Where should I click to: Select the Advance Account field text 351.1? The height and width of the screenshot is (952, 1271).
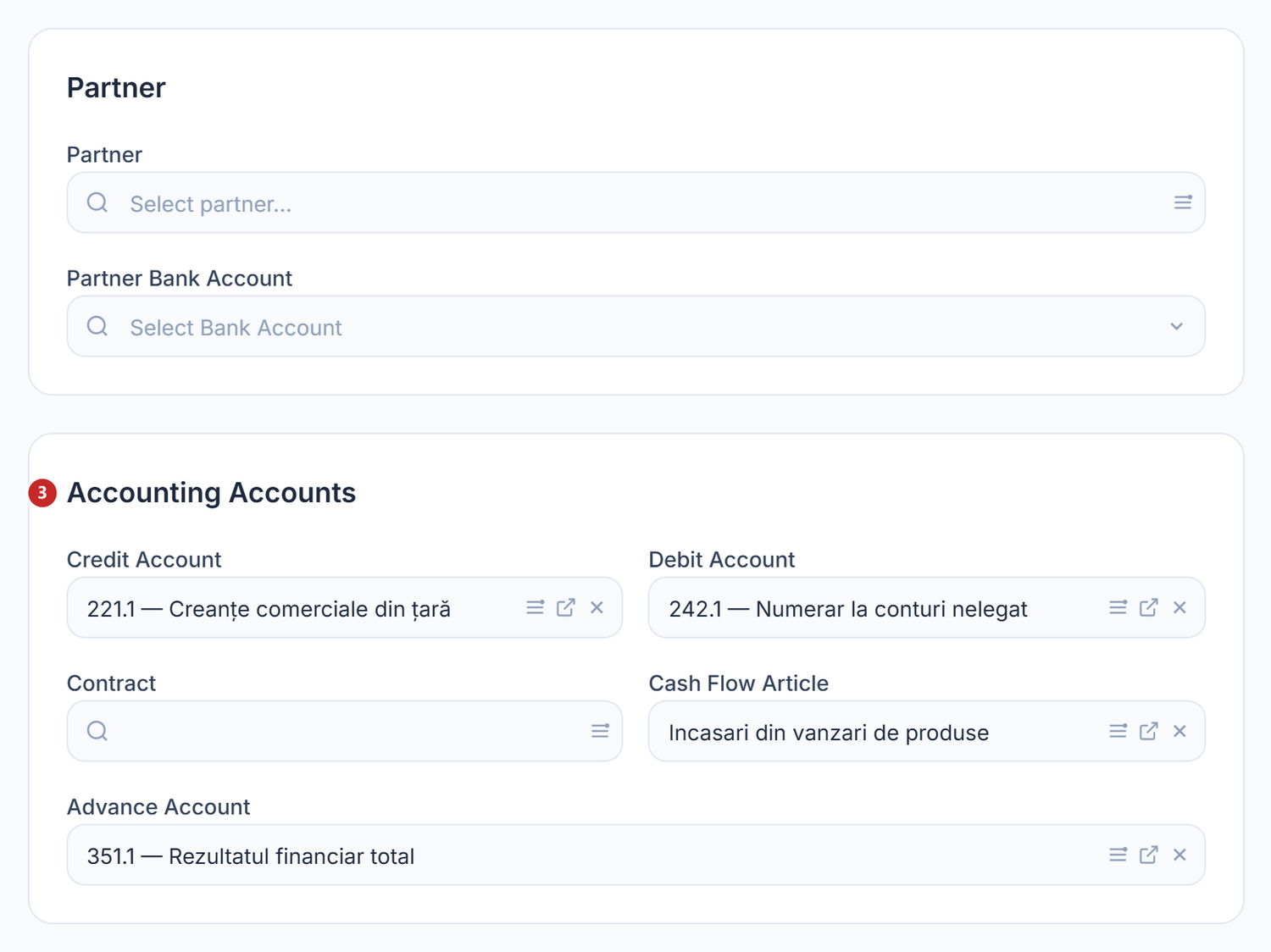111,856
